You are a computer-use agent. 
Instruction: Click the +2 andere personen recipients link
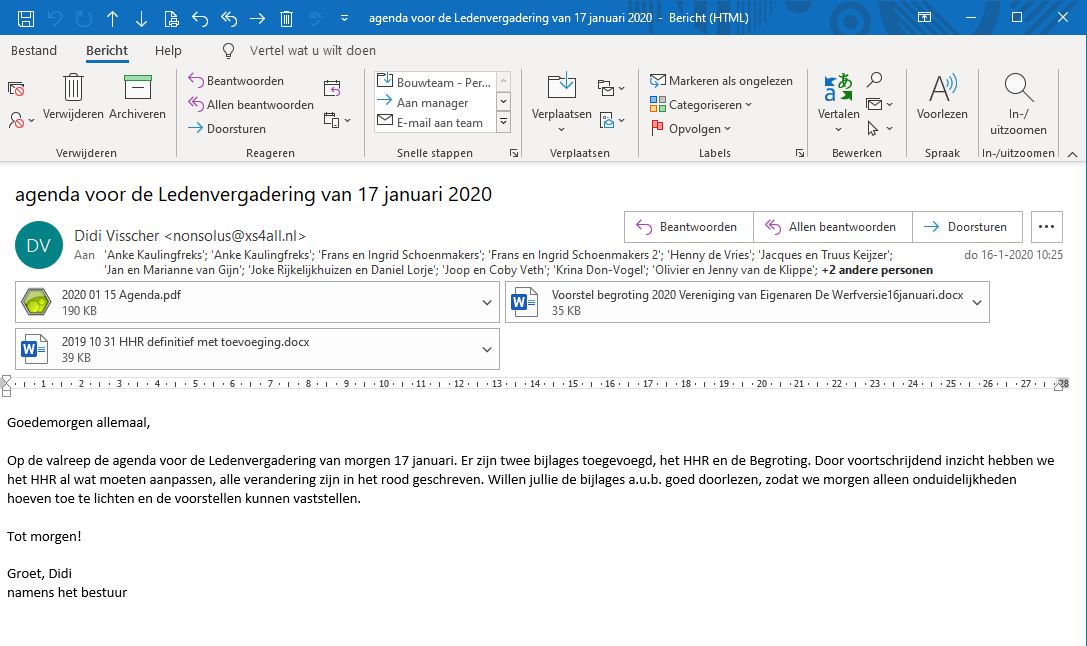click(x=876, y=270)
